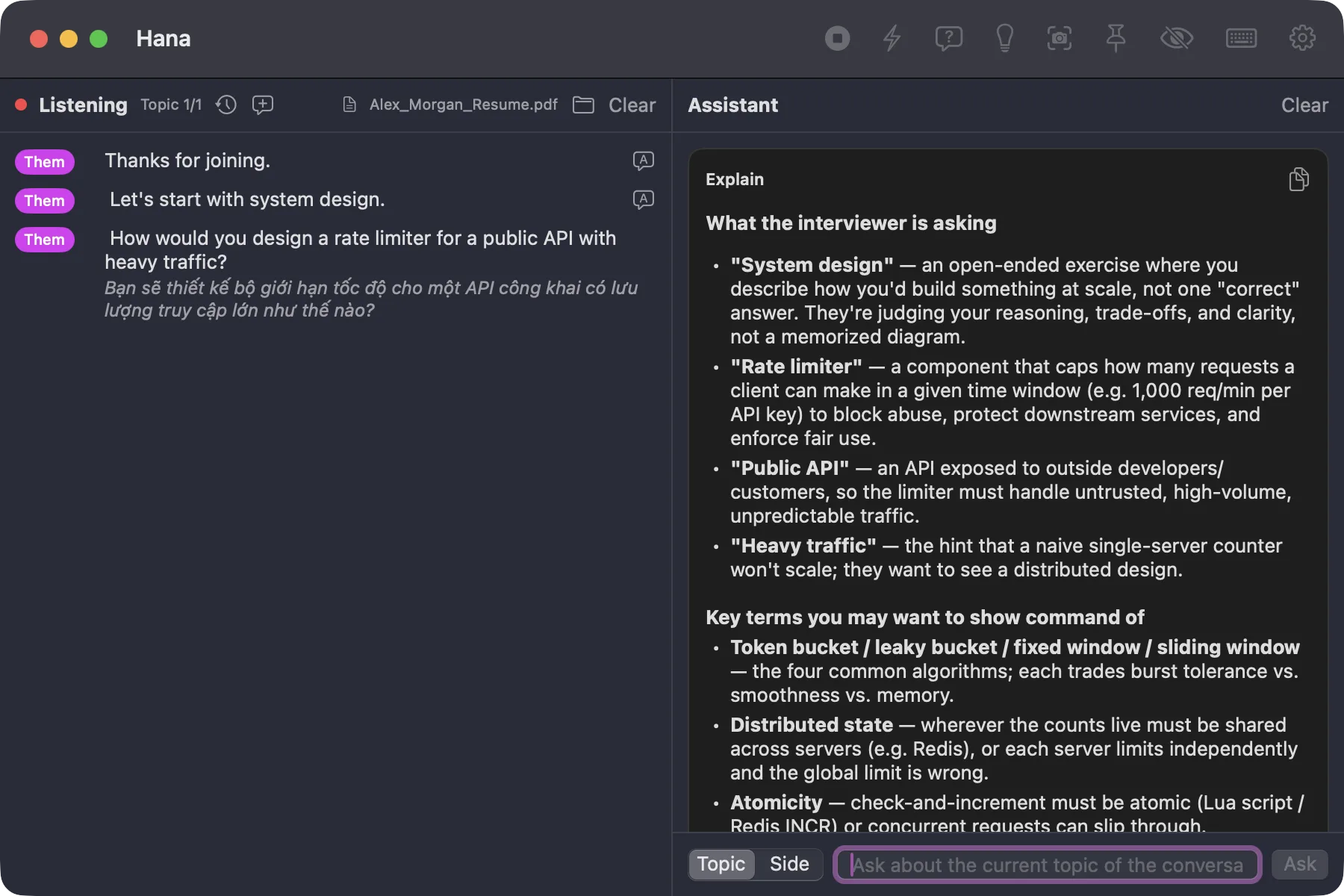Click the 'Topic 1/1' counter
Viewport: 1344px width, 896px height.
pyautogui.click(x=171, y=105)
